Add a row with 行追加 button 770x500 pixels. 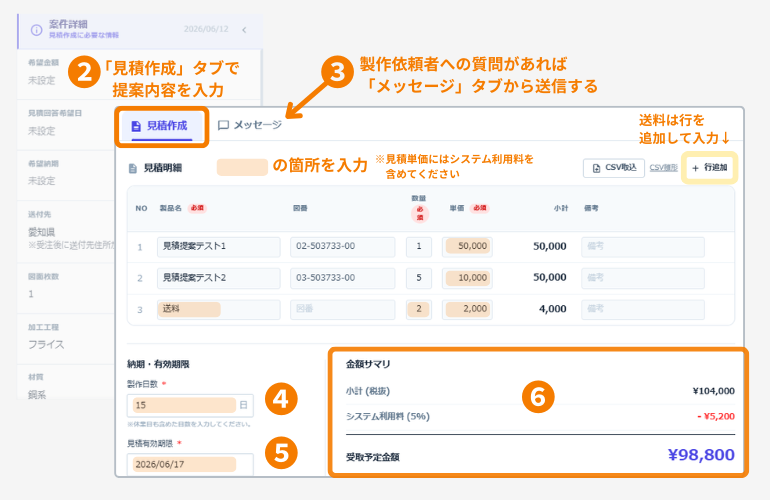[709, 168]
